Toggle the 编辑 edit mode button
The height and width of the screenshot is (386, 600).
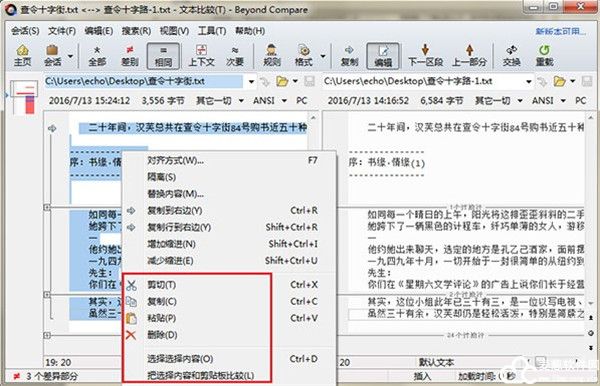383,56
